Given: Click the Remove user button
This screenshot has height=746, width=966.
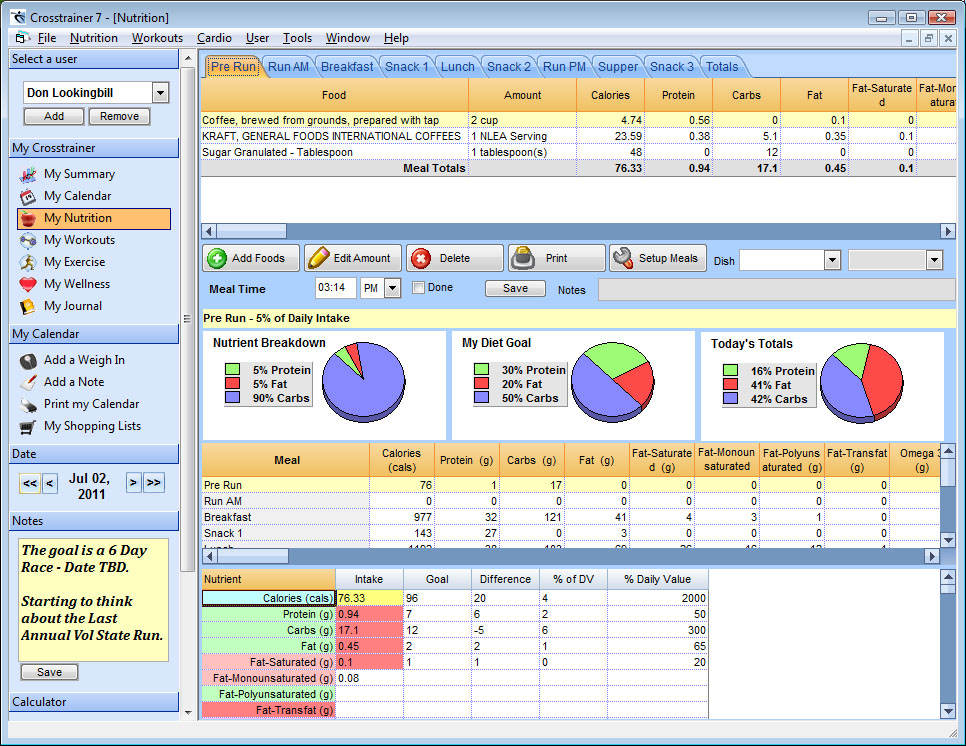Looking at the screenshot, I should pyautogui.click(x=120, y=116).
